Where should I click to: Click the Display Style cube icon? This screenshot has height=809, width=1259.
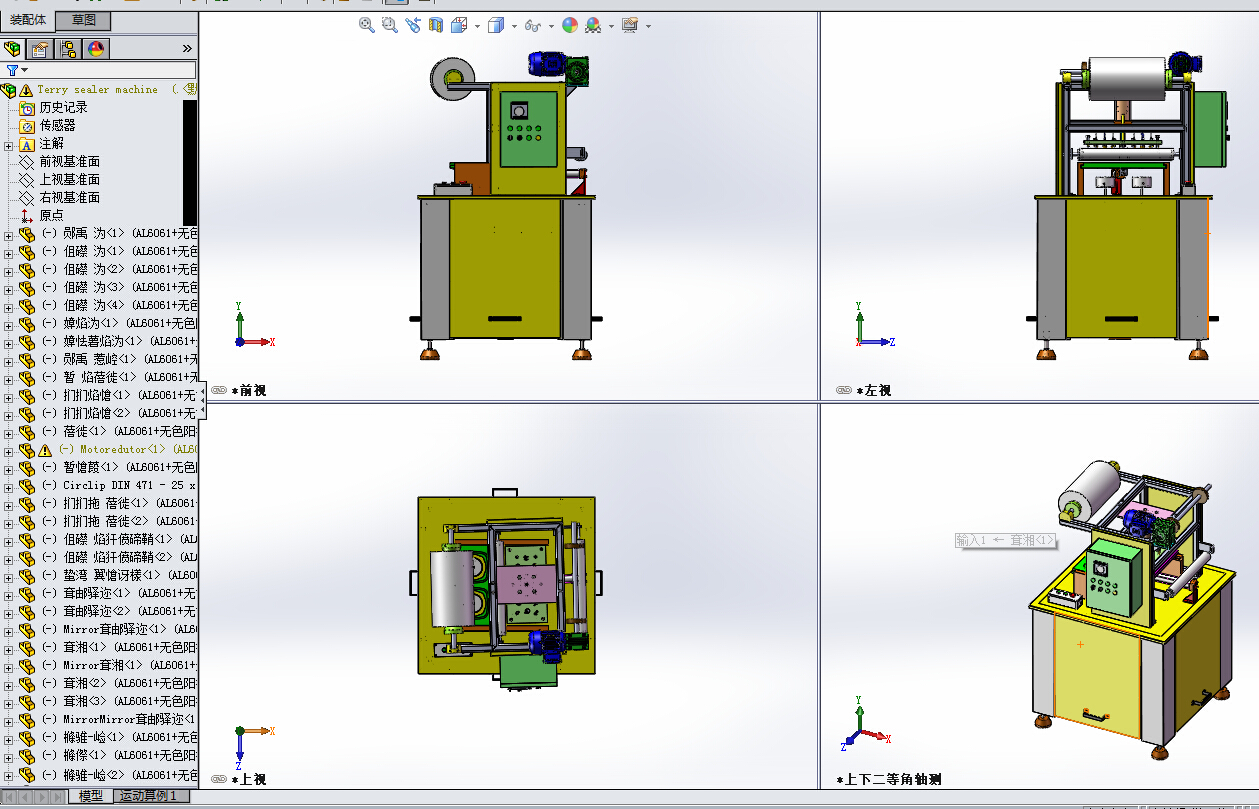point(496,25)
